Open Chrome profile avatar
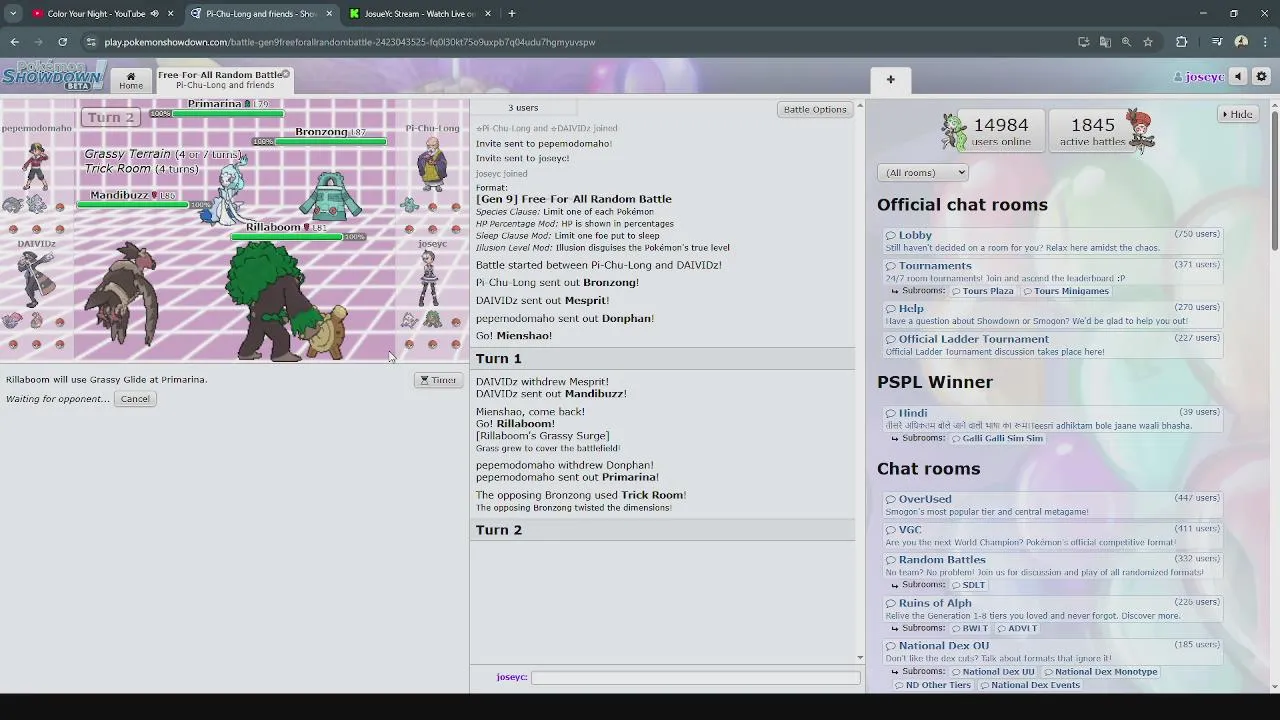This screenshot has height=720, width=1280. coord(1241,42)
